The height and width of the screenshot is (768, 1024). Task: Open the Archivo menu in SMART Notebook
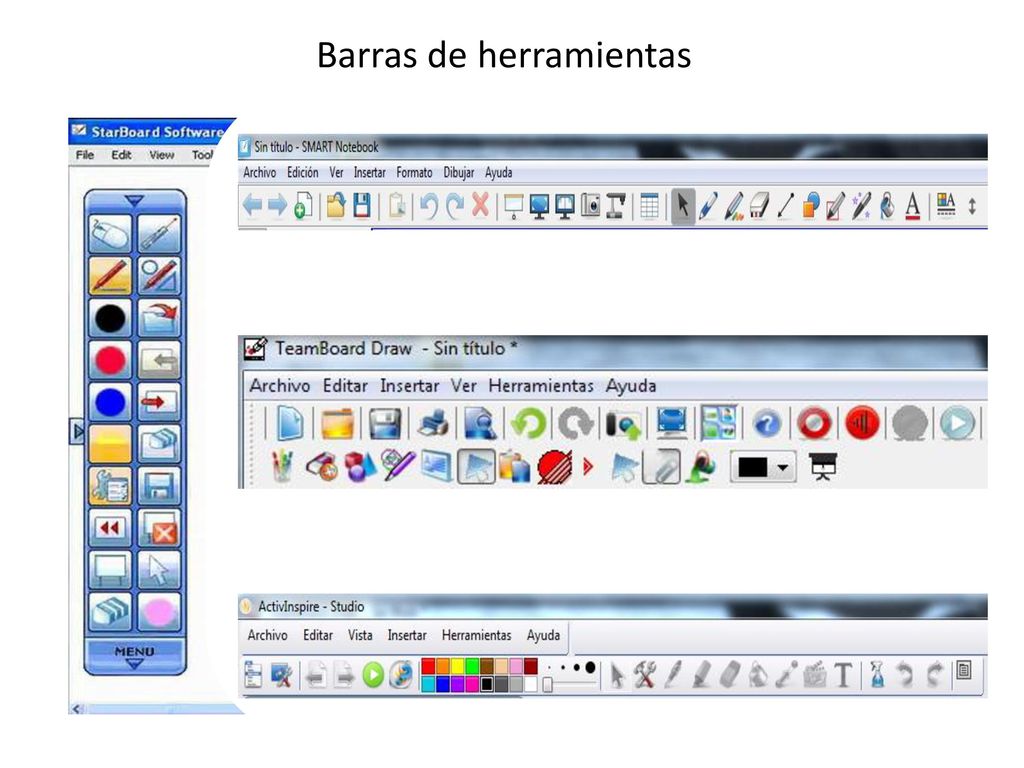click(x=259, y=172)
